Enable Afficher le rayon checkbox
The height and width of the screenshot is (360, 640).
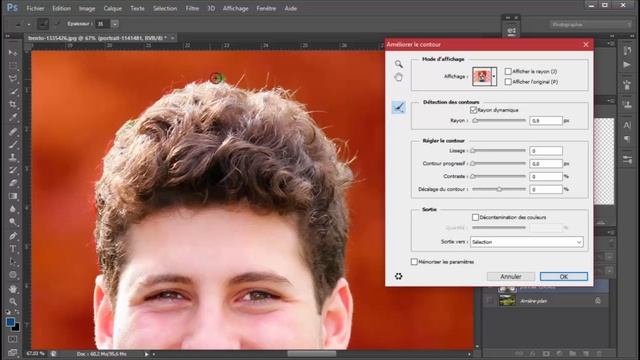point(508,71)
